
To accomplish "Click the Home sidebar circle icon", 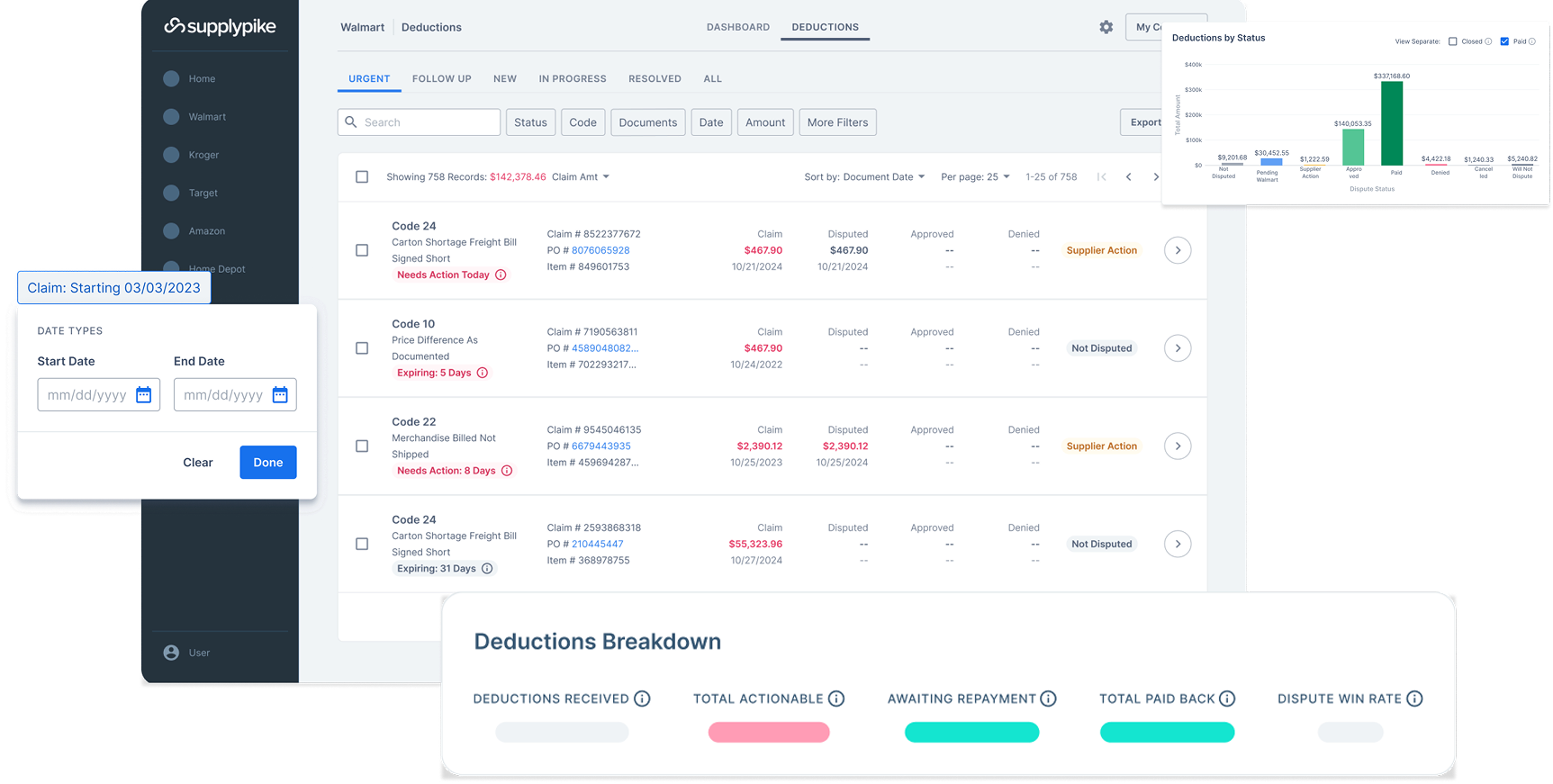I will [171, 79].
